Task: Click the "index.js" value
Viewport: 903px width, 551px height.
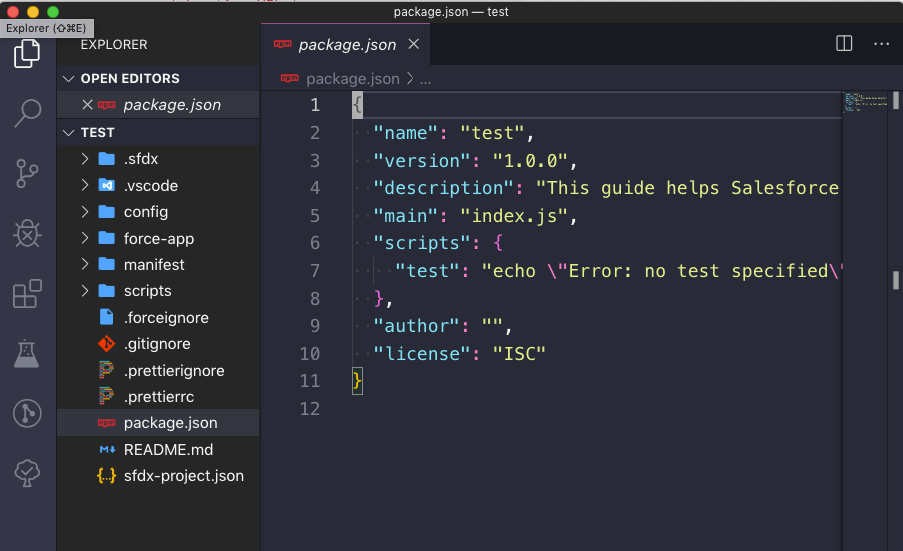Action: pyautogui.click(x=514, y=215)
